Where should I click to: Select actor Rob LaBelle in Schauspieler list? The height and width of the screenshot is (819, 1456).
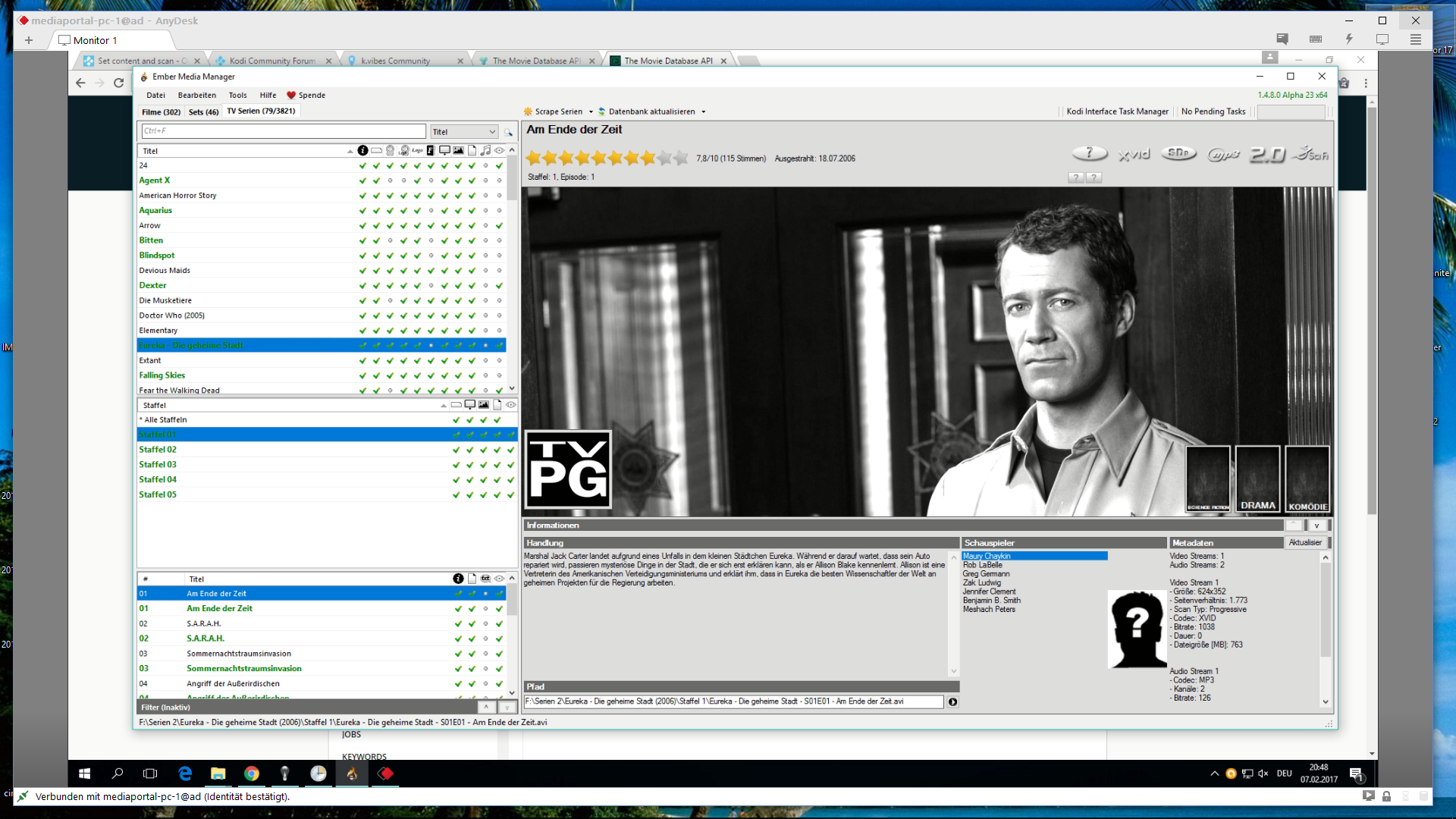coord(983,565)
